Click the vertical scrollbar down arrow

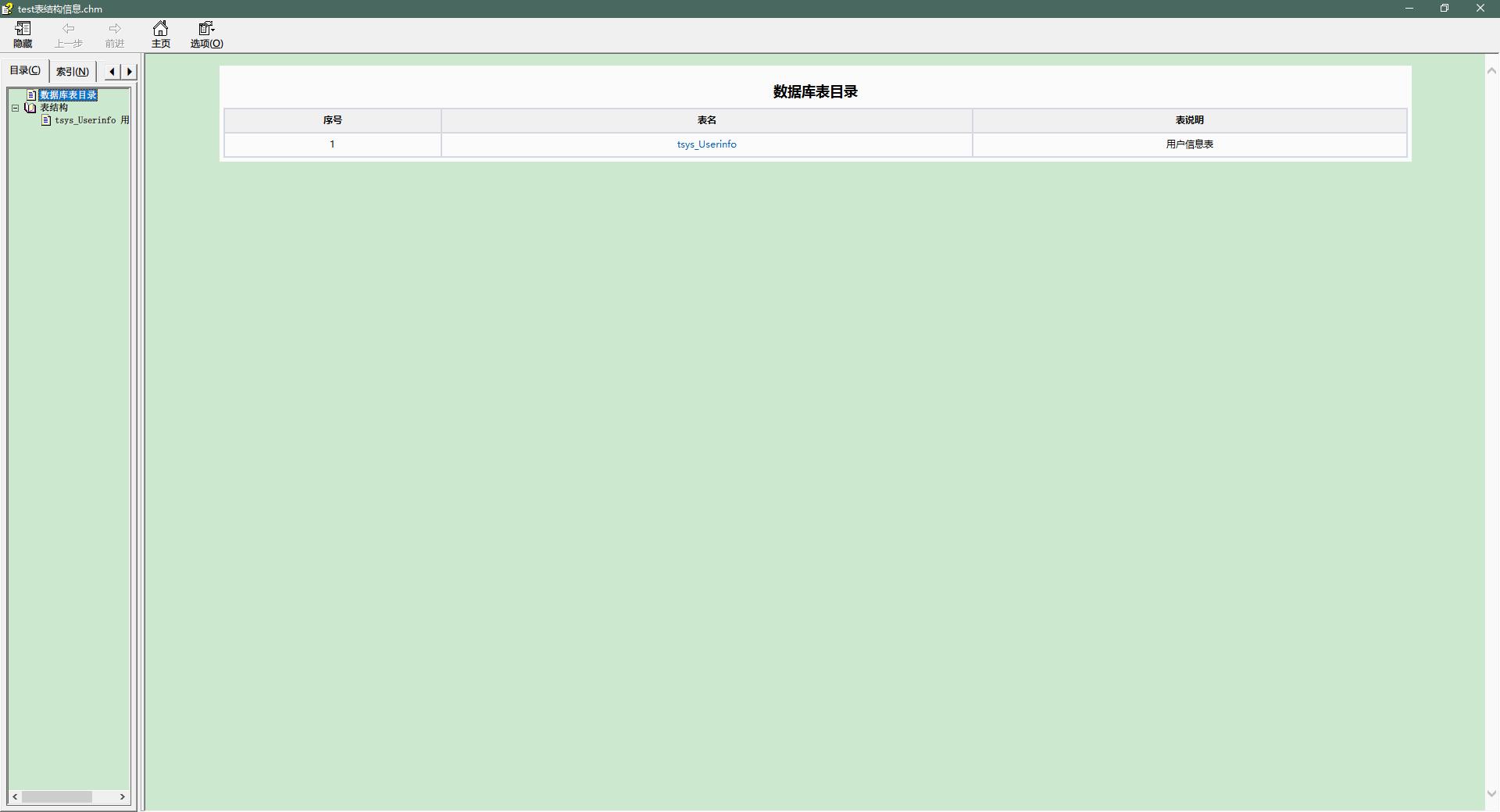pyautogui.click(x=1491, y=794)
